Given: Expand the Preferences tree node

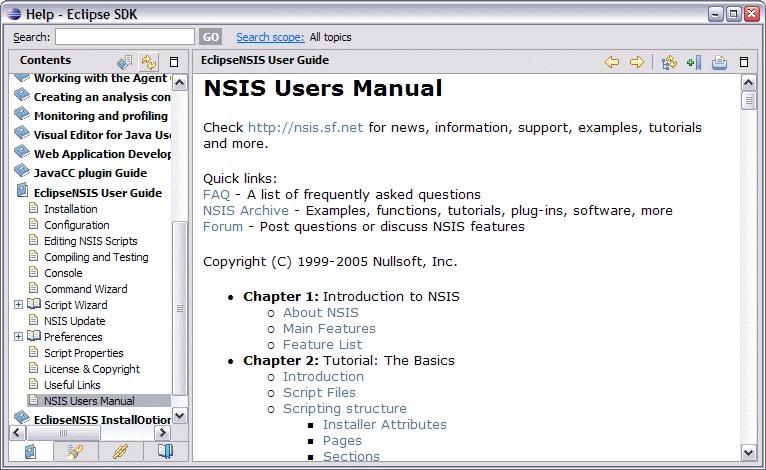Looking at the screenshot, I should [18, 337].
